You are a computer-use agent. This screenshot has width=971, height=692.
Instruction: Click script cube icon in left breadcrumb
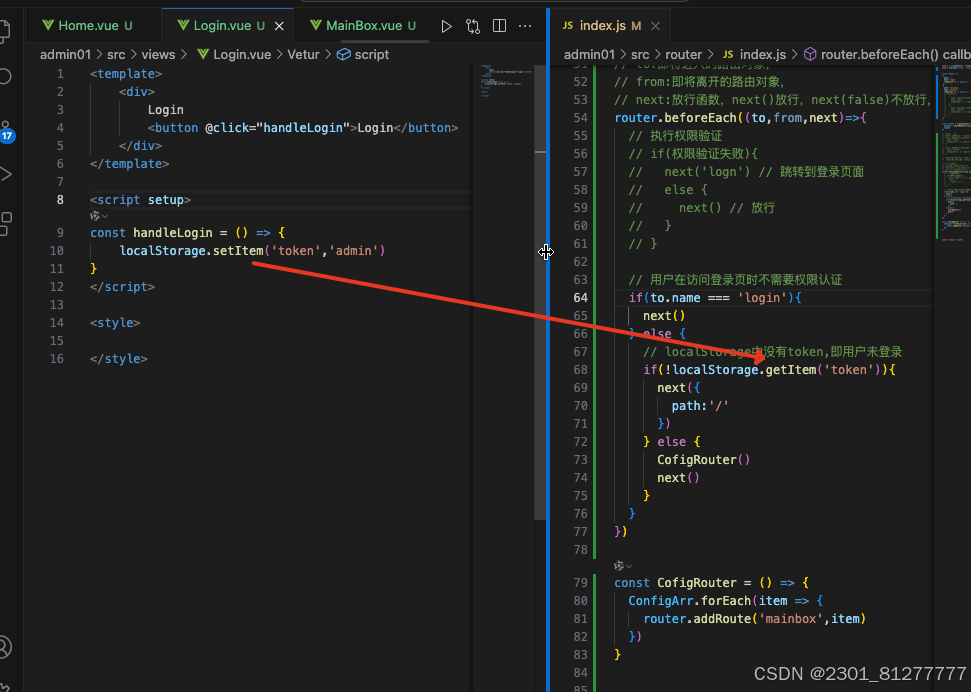coord(344,55)
